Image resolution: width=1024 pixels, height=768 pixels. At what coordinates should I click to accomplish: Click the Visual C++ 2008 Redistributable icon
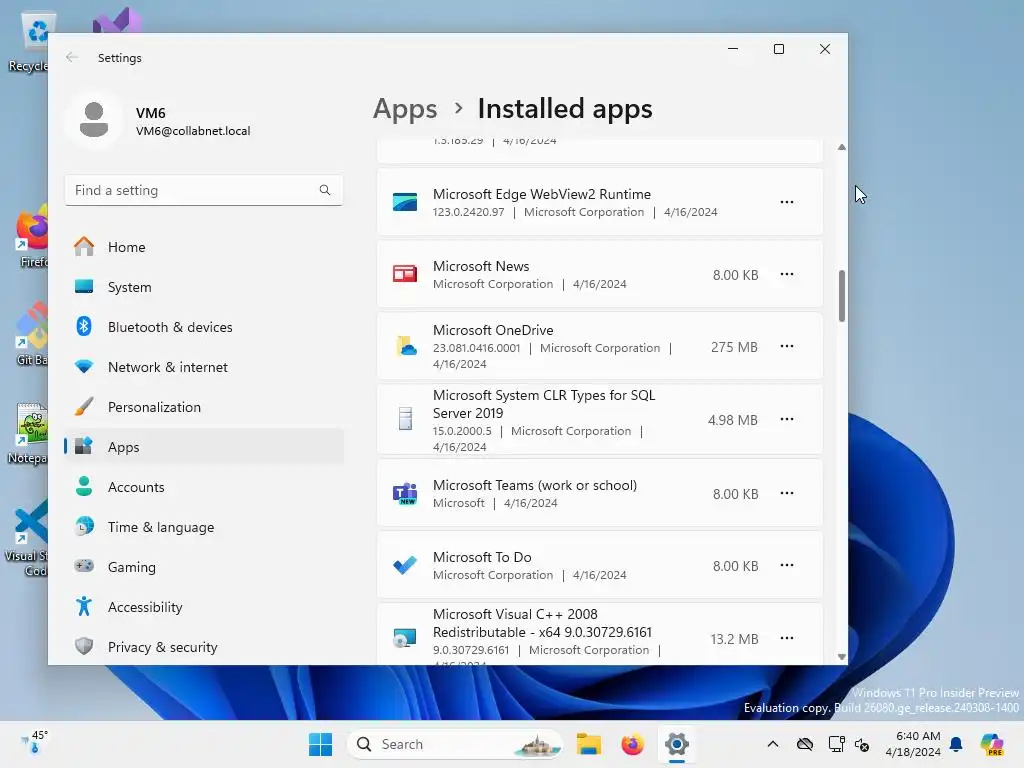click(x=405, y=638)
